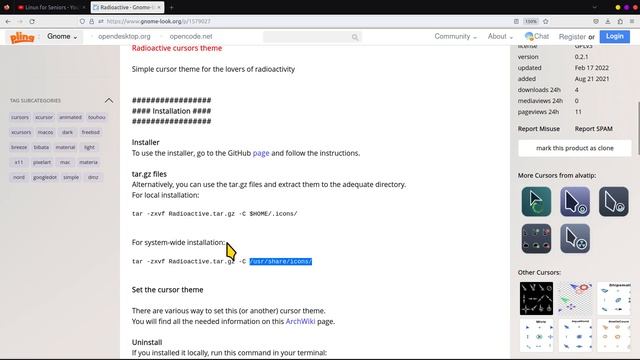Screen dimensions: 640x360
Task: Open the downloads panel in toolbar
Action: [x=608, y=21]
